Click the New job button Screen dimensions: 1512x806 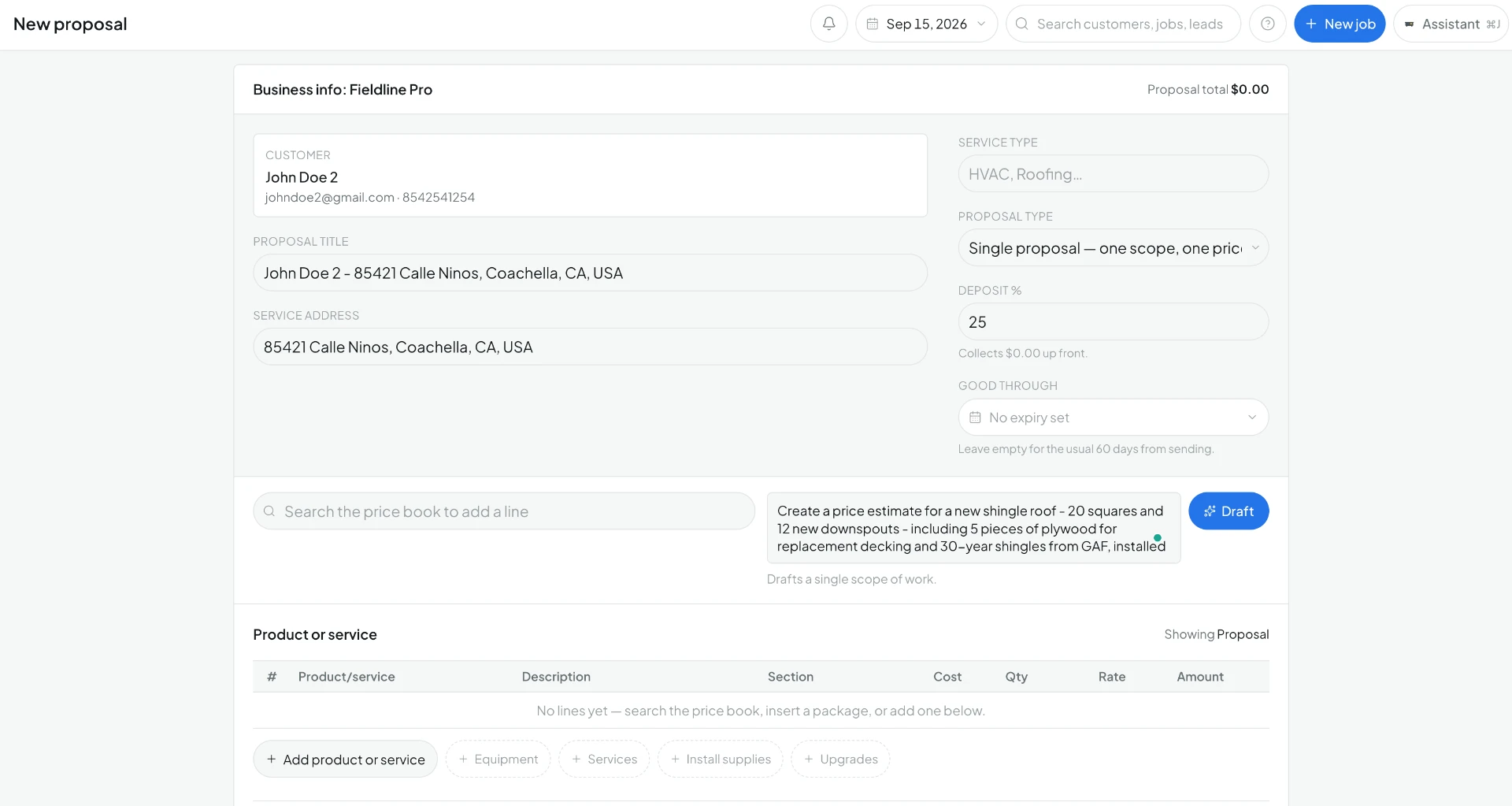click(x=1340, y=24)
